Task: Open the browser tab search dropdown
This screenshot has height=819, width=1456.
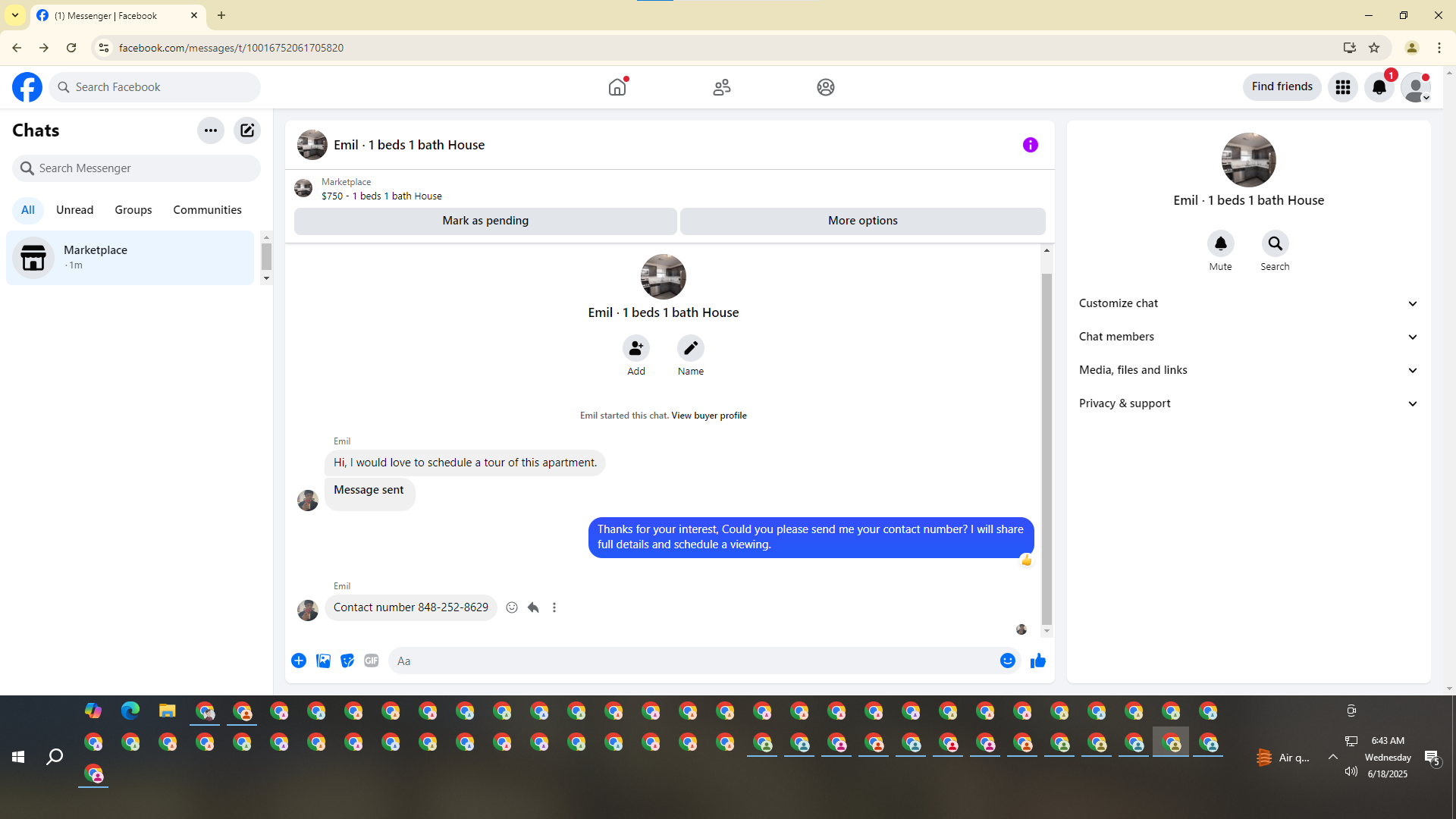Action: pyautogui.click(x=15, y=15)
